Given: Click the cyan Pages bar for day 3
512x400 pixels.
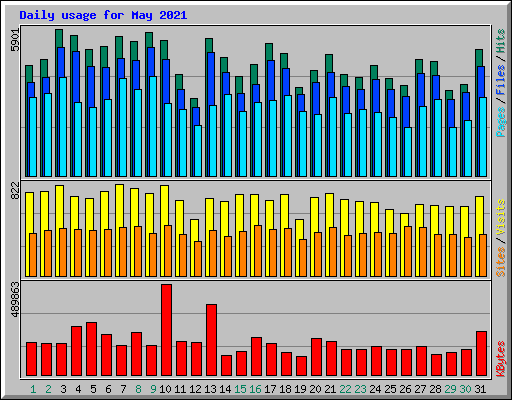Looking at the screenshot, I should click(63, 127).
